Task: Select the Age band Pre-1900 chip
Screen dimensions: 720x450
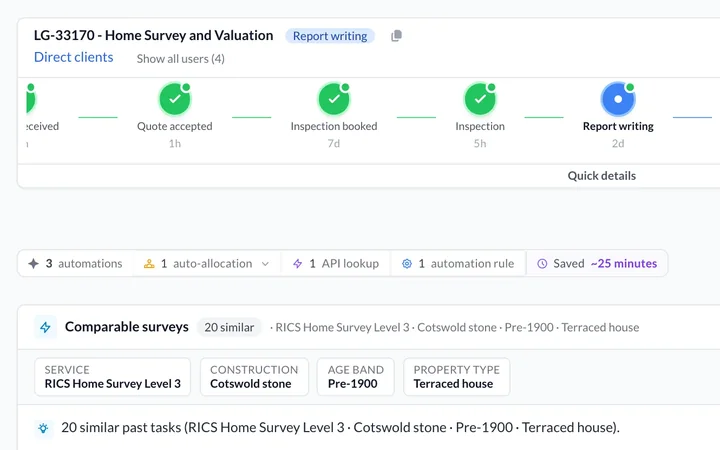Action: (x=355, y=377)
